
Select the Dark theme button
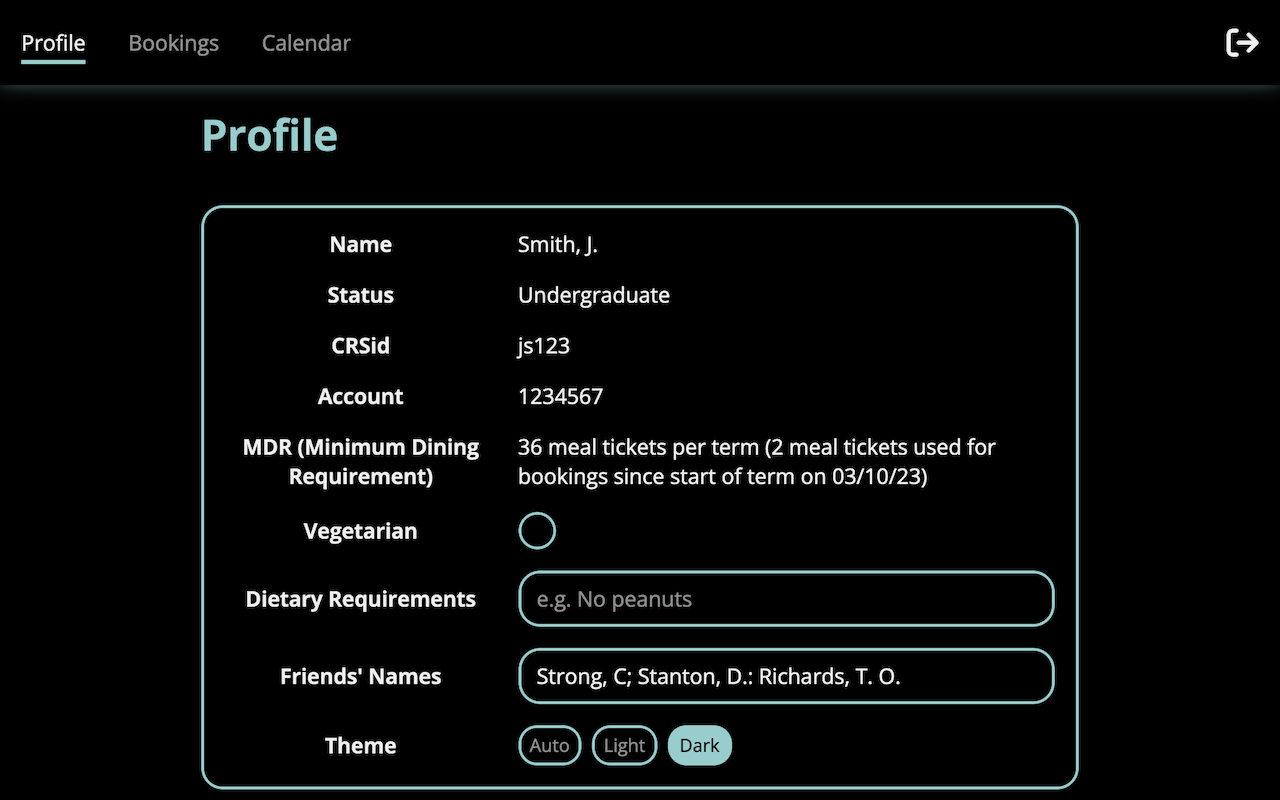(700, 746)
